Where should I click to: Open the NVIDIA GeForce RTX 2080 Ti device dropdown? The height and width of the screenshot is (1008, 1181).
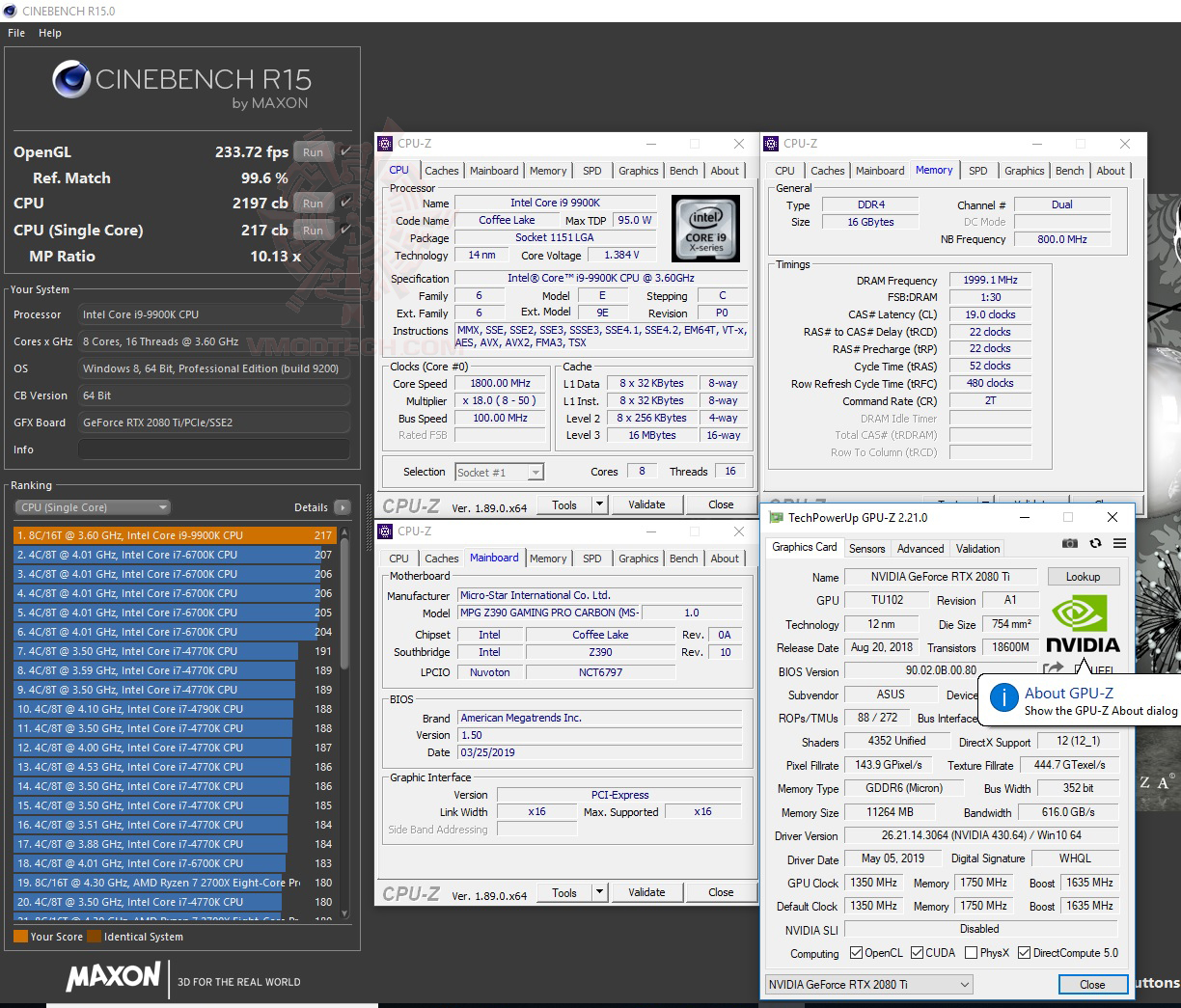click(x=963, y=984)
